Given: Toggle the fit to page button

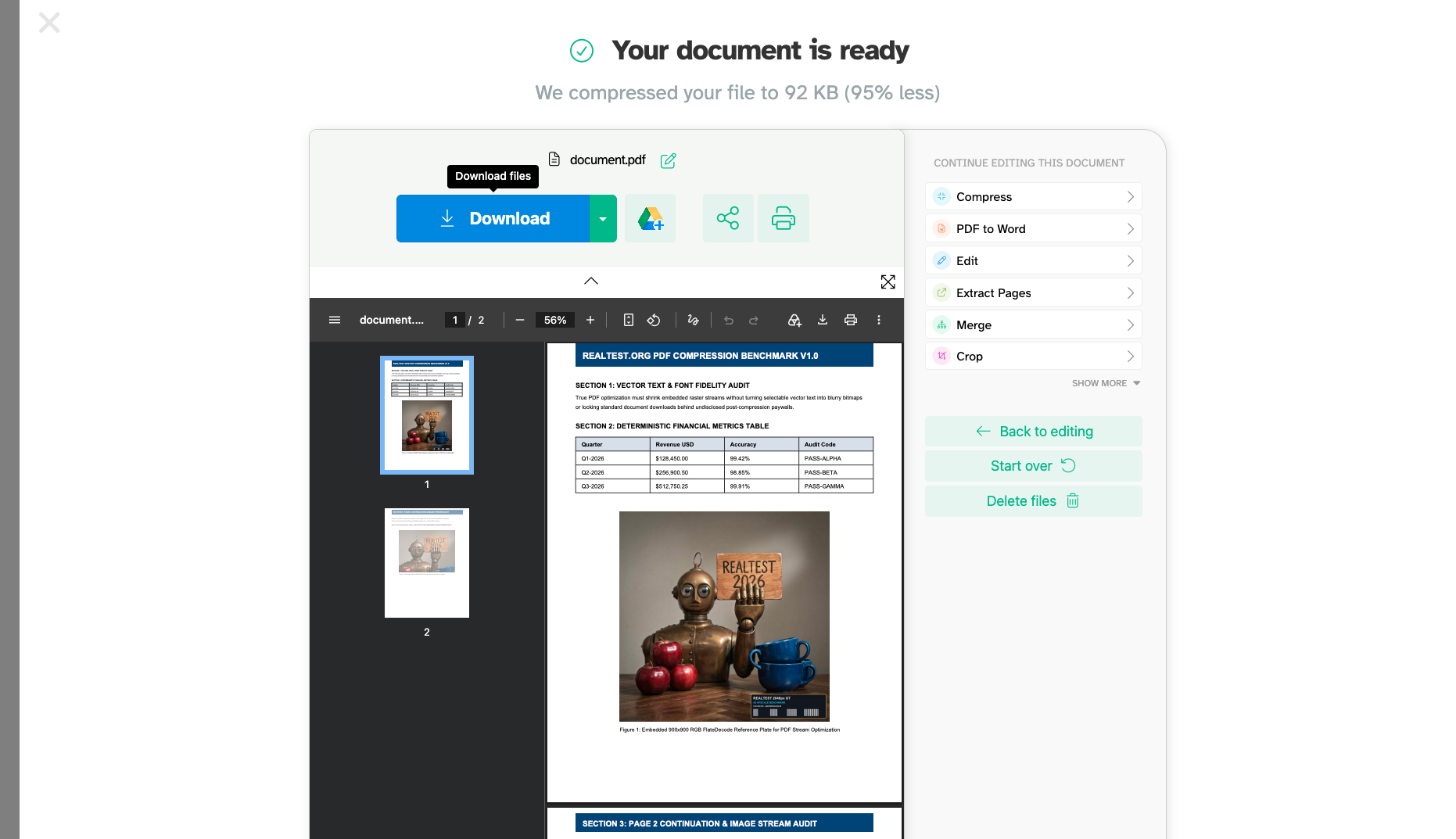Looking at the screenshot, I should tap(628, 320).
